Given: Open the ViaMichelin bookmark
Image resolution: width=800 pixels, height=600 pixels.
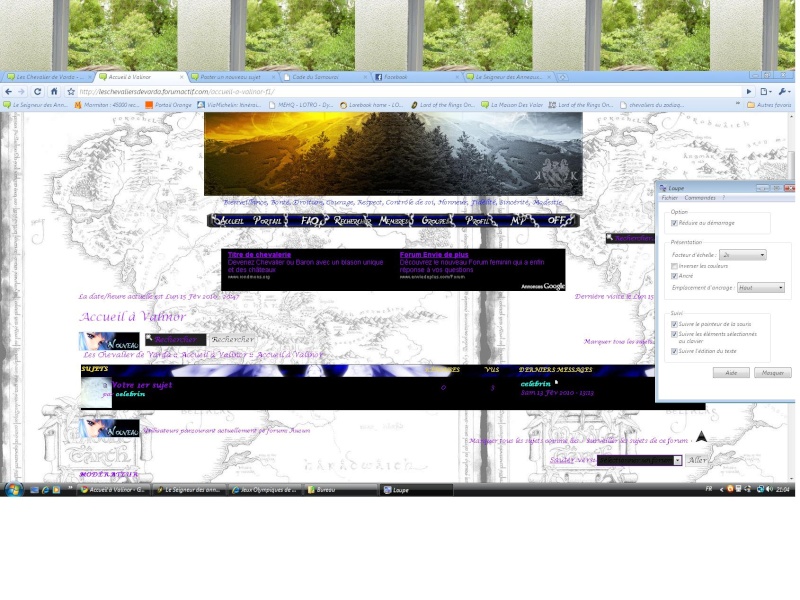Looking at the screenshot, I should 229,105.
